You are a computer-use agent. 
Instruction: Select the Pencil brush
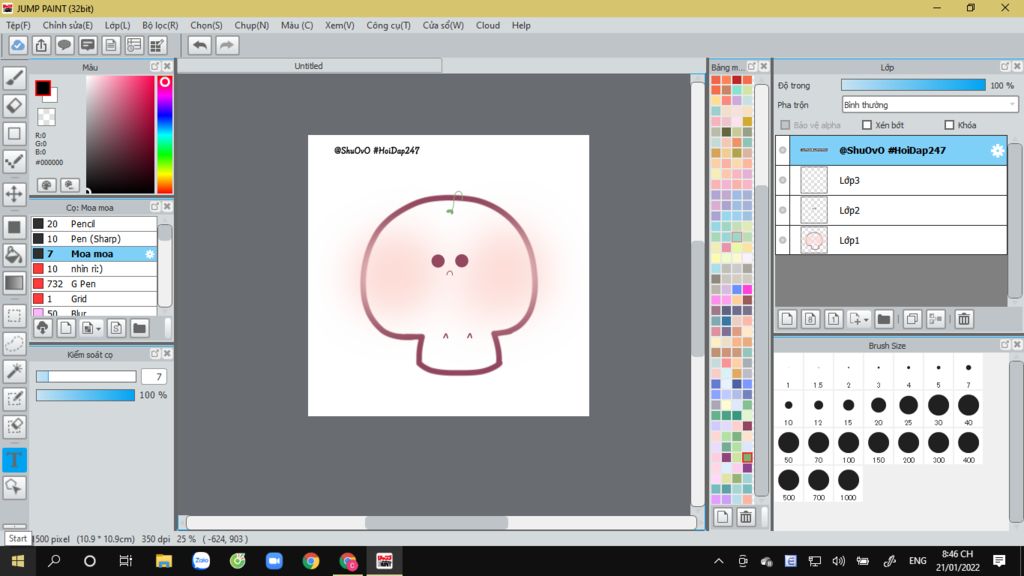click(x=94, y=224)
